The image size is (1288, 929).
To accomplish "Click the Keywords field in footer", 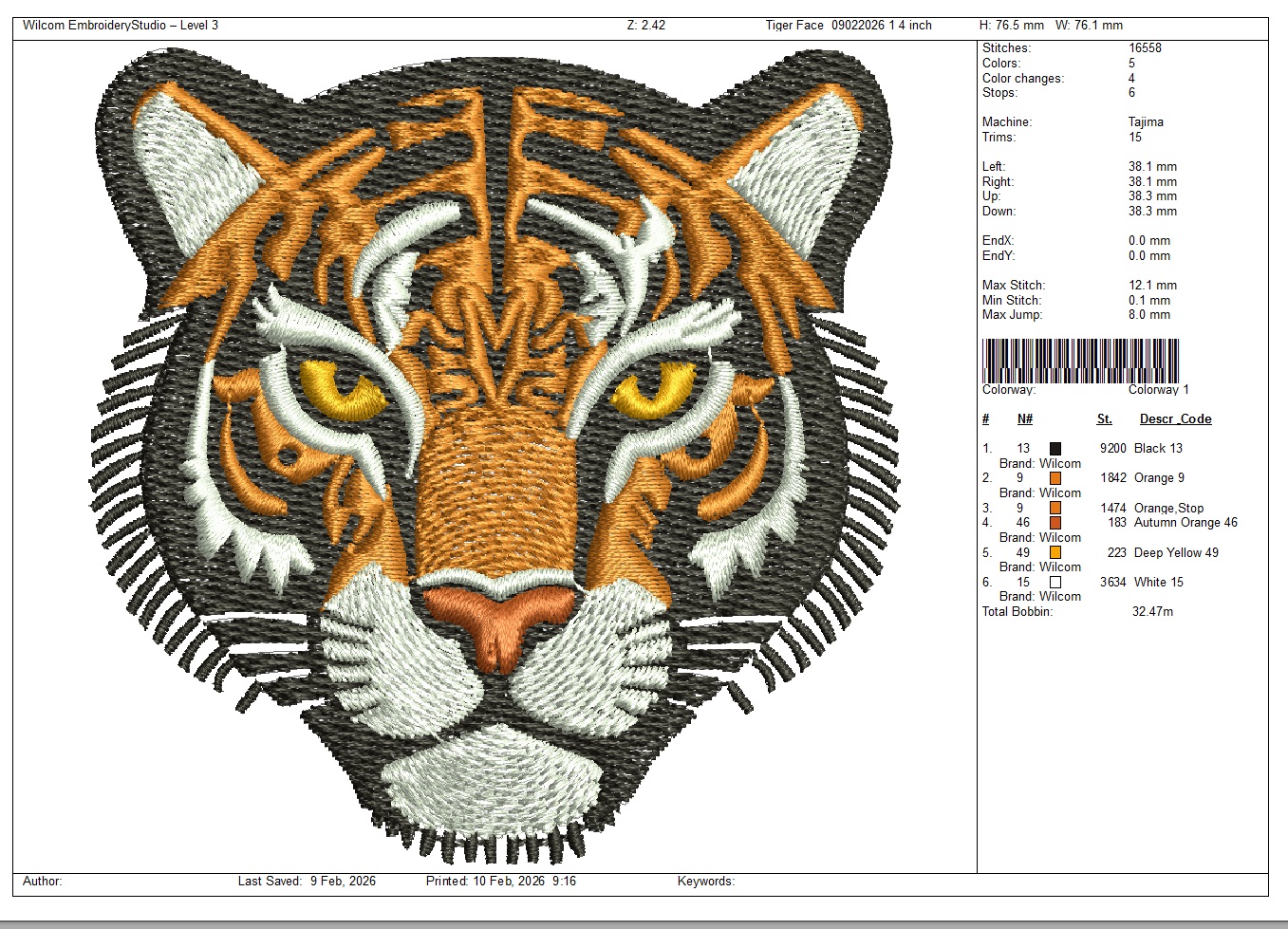I will [x=705, y=882].
